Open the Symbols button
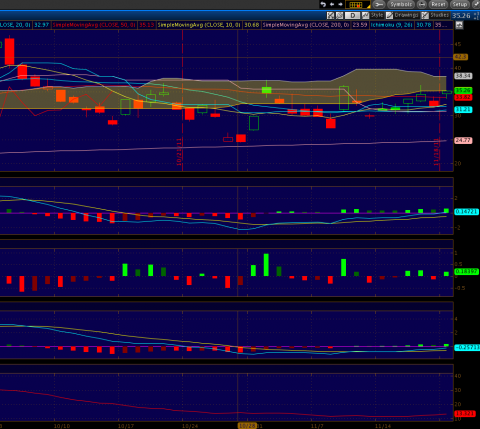Screen dimensions: 480x429 401,4
